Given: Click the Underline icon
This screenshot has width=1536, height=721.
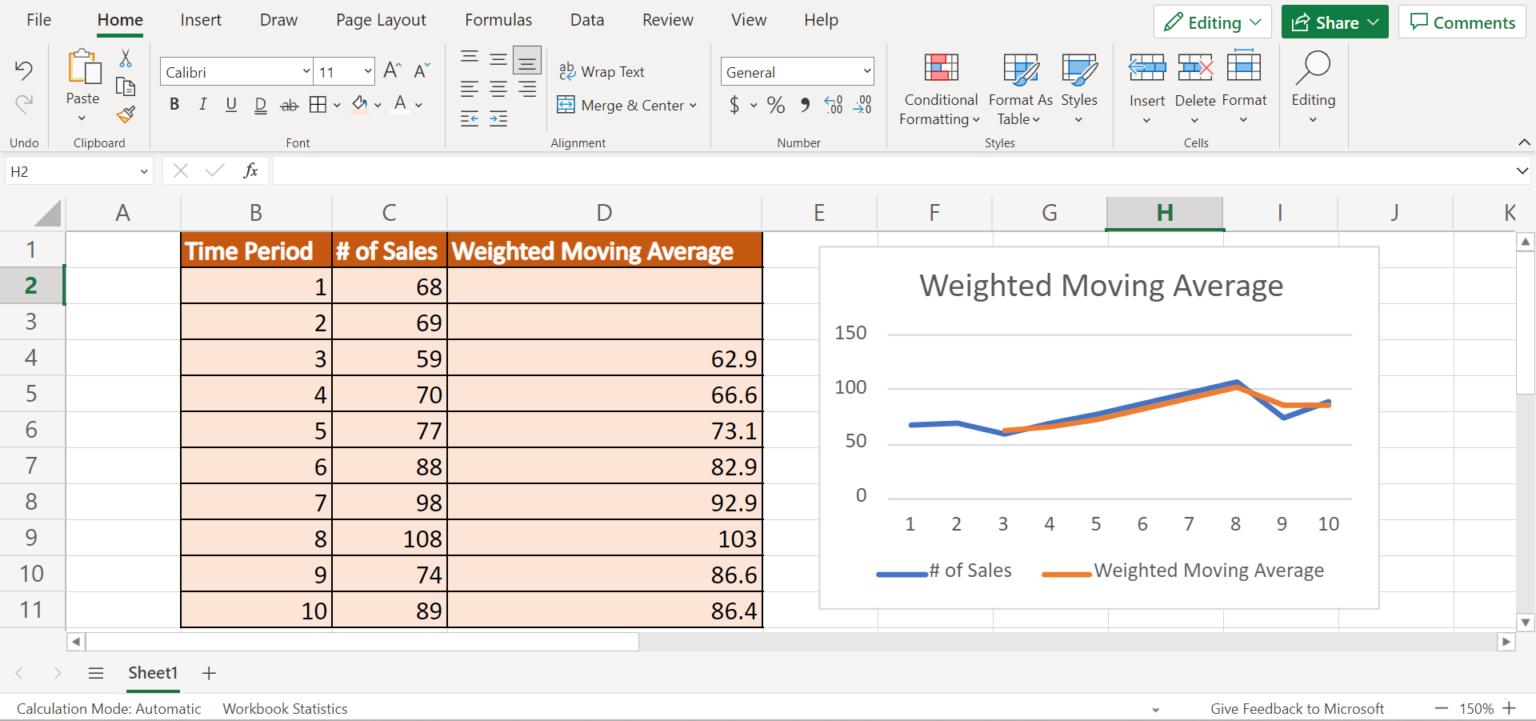Looking at the screenshot, I should (x=230, y=104).
